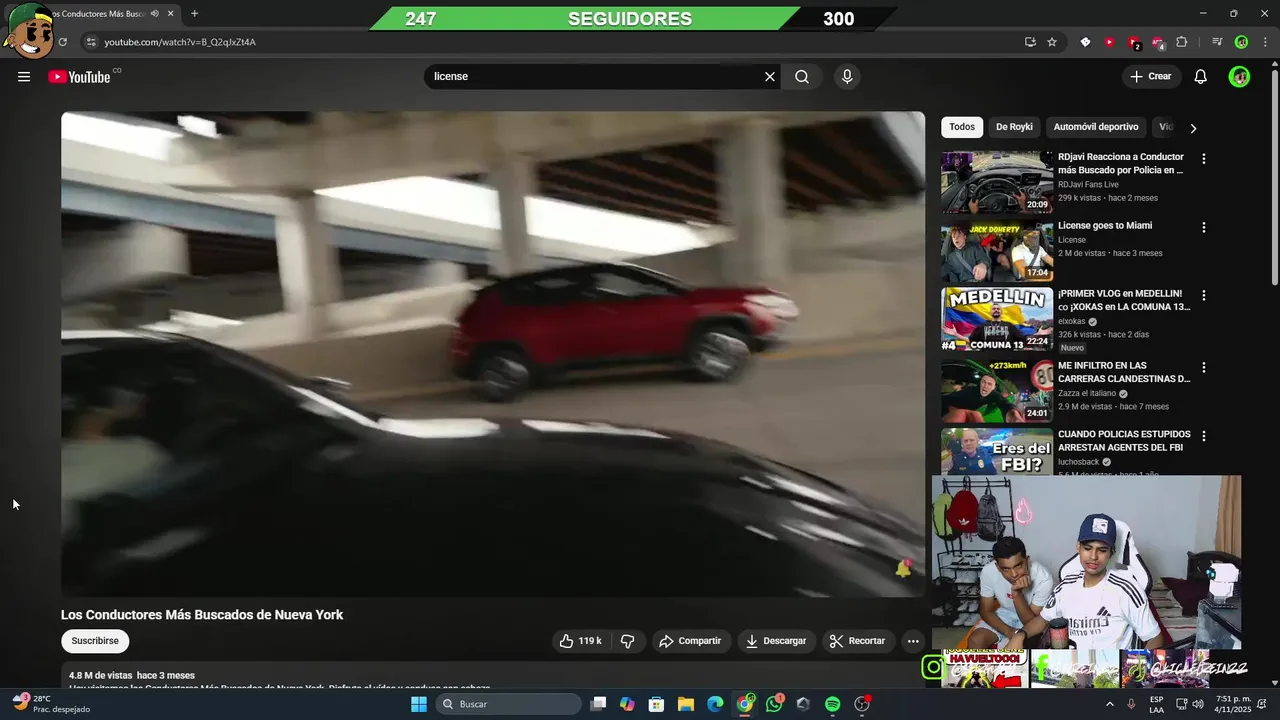Clear the 'license' search text with X
1280x720 pixels.
pos(770,77)
